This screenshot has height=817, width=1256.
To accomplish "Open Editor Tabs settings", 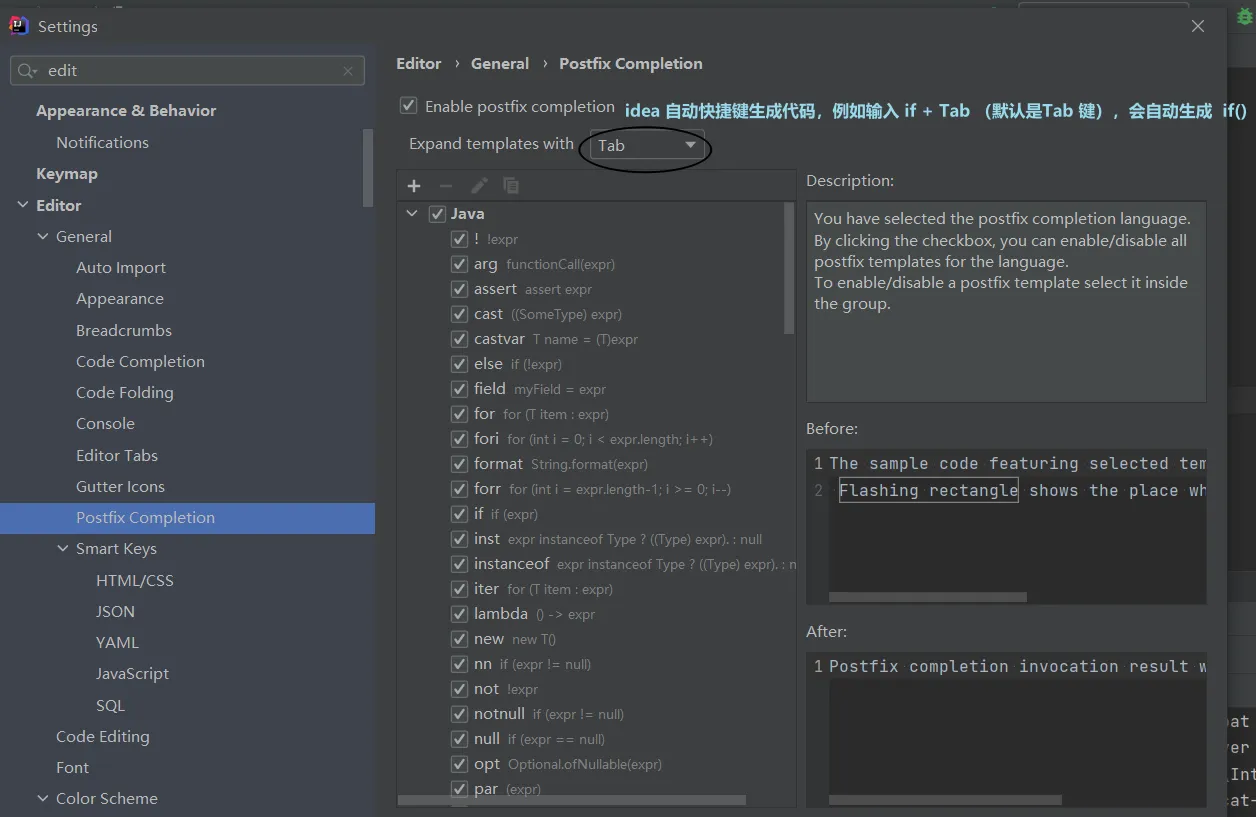I will pyautogui.click(x=117, y=456).
